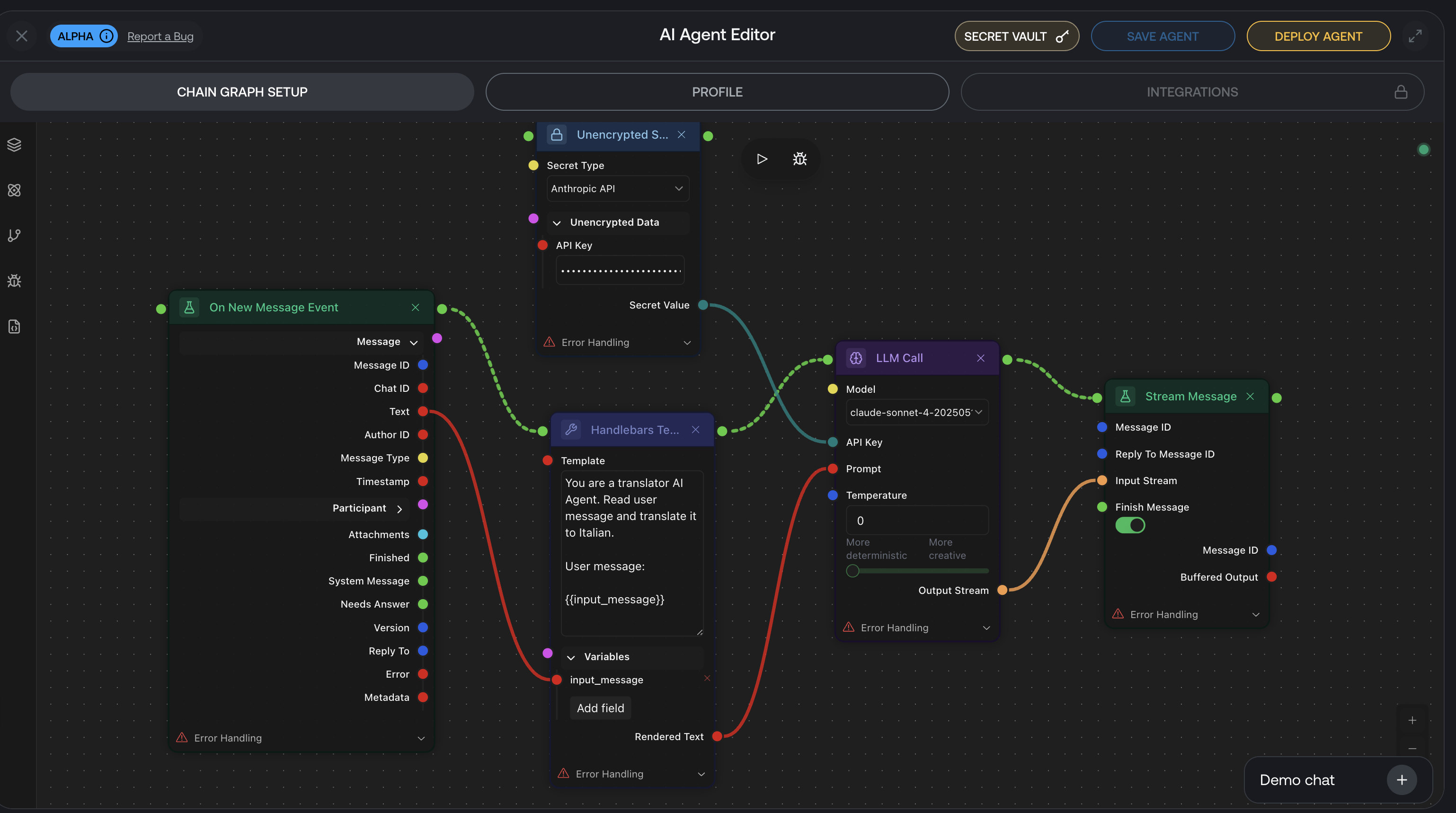The width and height of the screenshot is (1456, 813).
Task: Toggle off the Finish Message switch
Action: [x=1130, y=525]
